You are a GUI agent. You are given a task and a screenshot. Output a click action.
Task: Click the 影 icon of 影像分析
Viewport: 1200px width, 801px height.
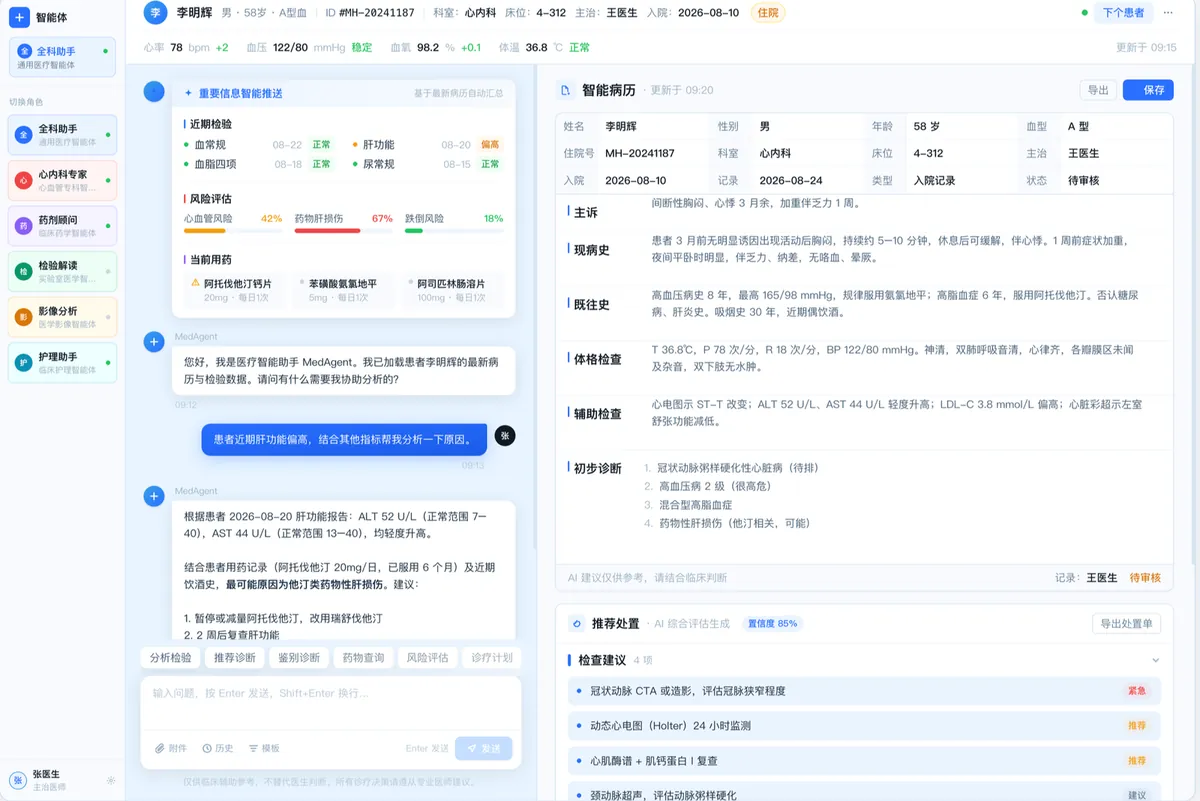[x=24, y=317]
